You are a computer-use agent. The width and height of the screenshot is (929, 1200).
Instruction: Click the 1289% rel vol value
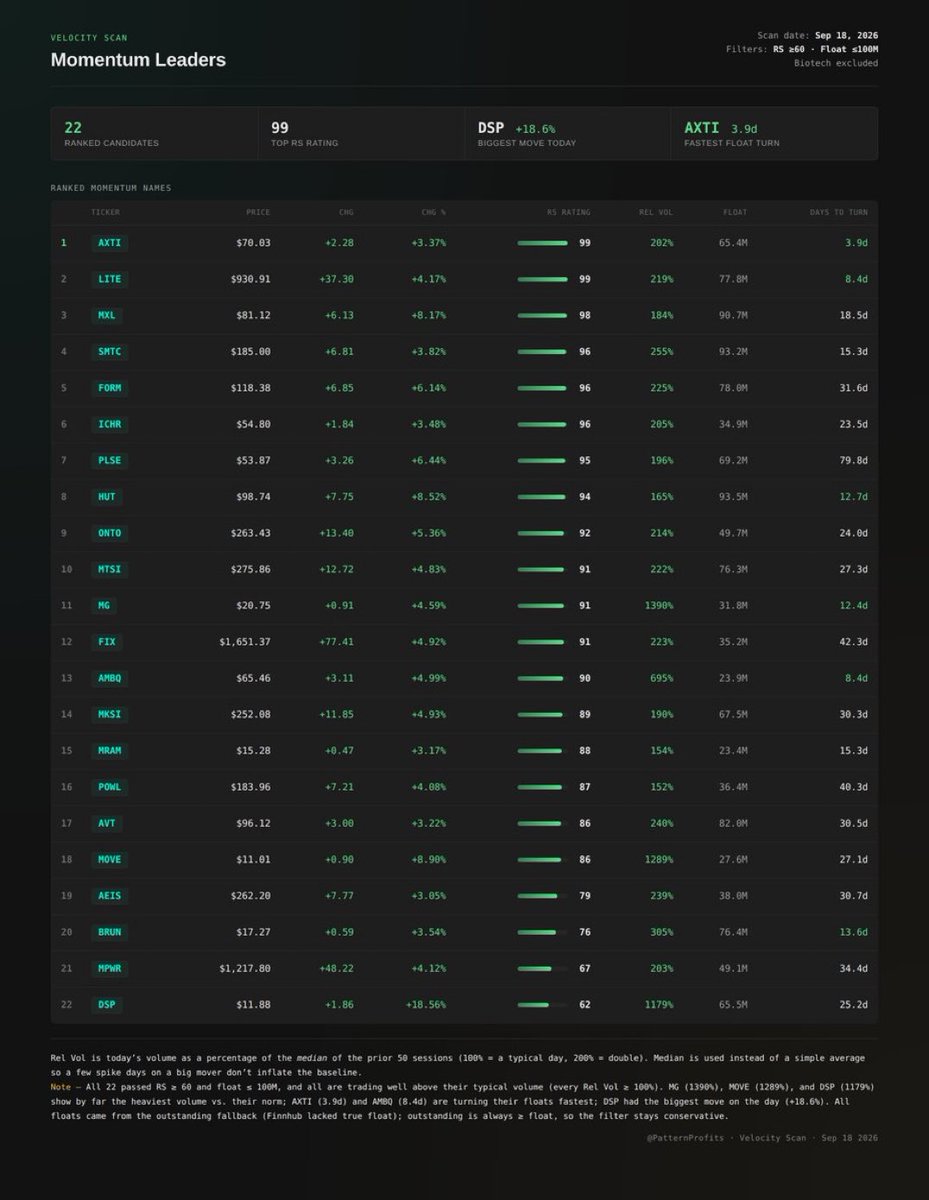(x=659, y=859)
